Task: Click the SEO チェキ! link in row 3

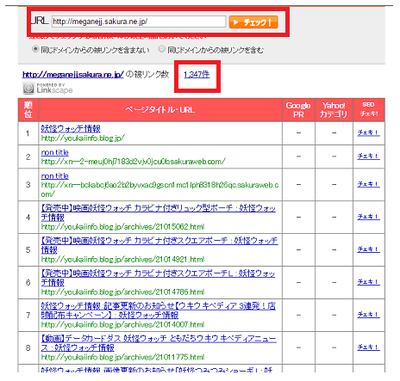Action: [368, 184]
